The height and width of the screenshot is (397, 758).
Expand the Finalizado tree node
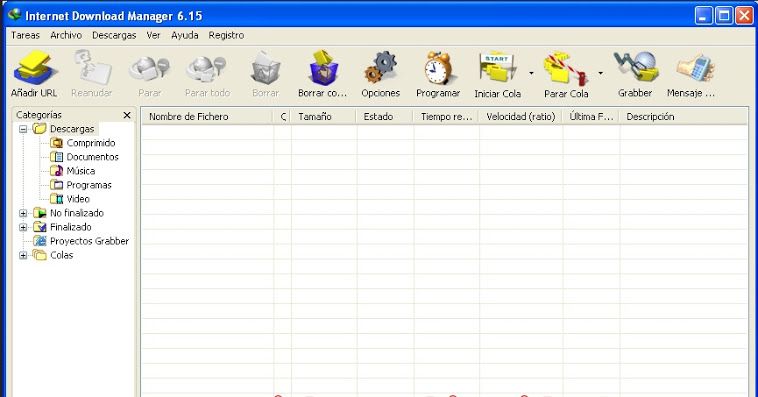click(x=23, y=227)
